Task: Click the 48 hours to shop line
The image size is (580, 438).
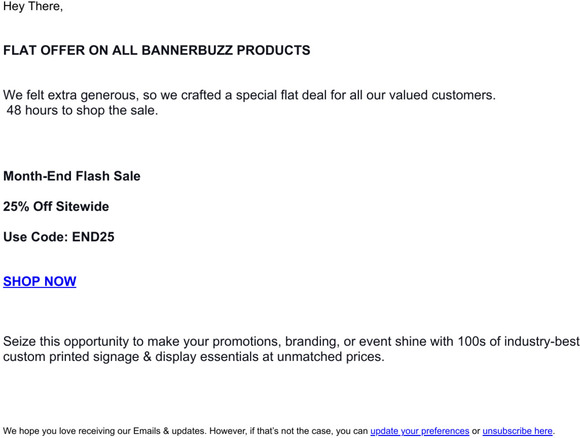Action: pos(82,110)
